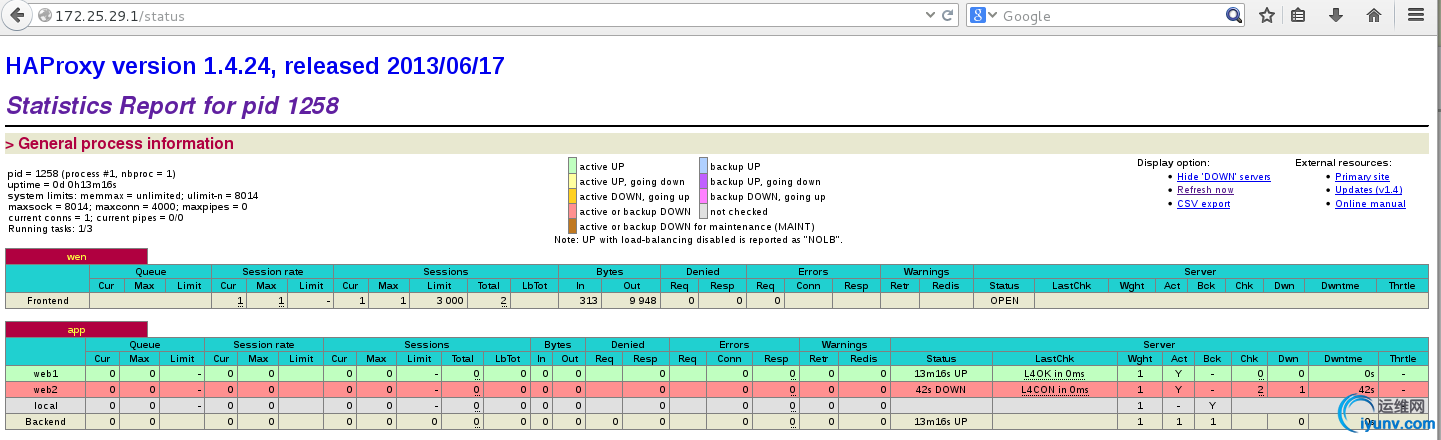This screenshot has width=1441, height=440.
Task: Open the Google search engine selector
Action: 984,15
